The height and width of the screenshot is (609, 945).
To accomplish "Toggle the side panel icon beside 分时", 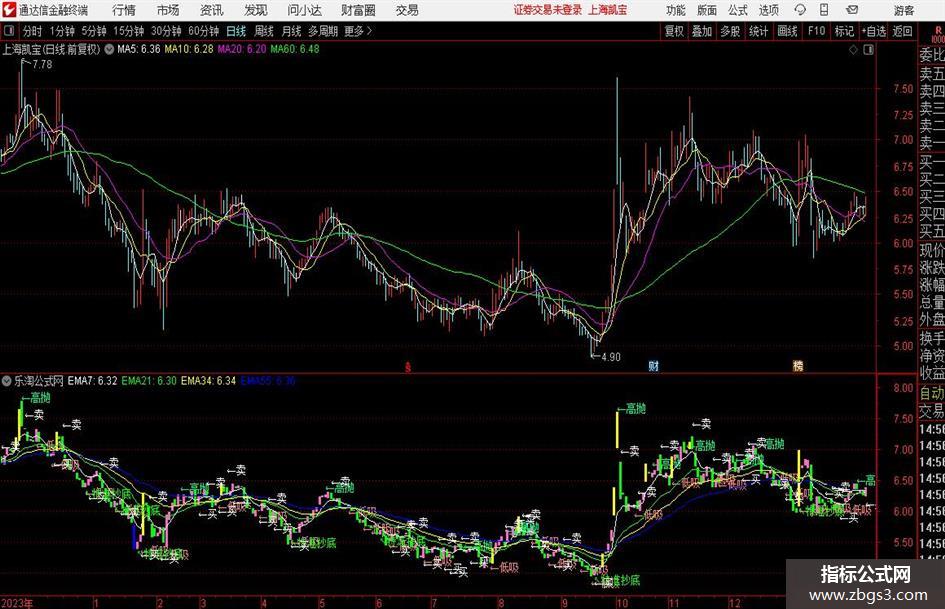I will click(x=9, y=31).
